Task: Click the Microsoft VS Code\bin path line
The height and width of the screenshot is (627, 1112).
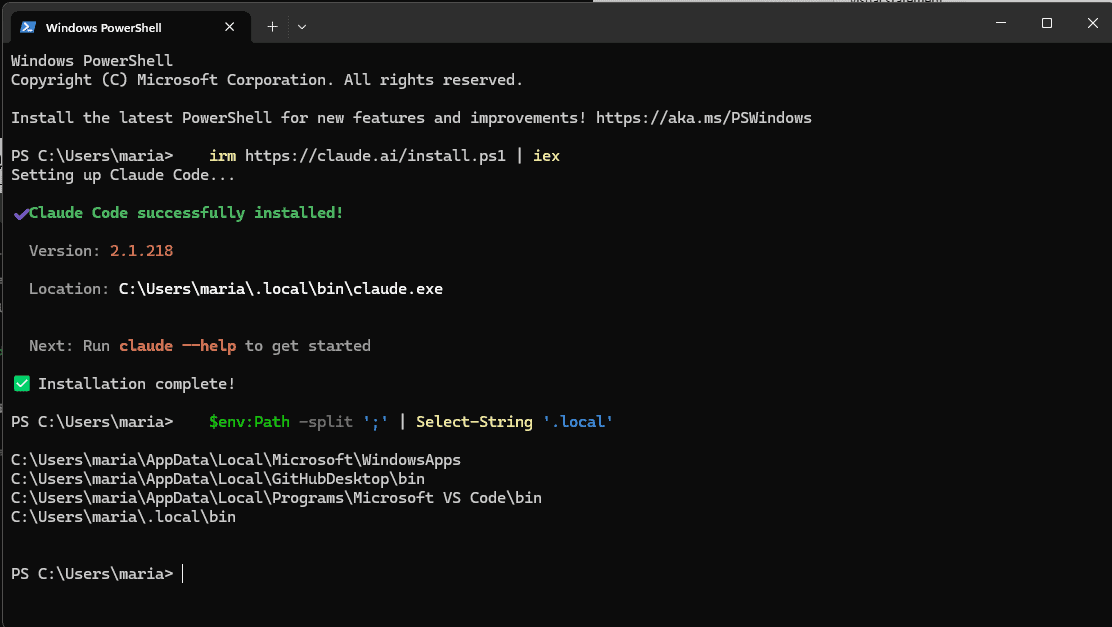Action: [x=276, y=498]
